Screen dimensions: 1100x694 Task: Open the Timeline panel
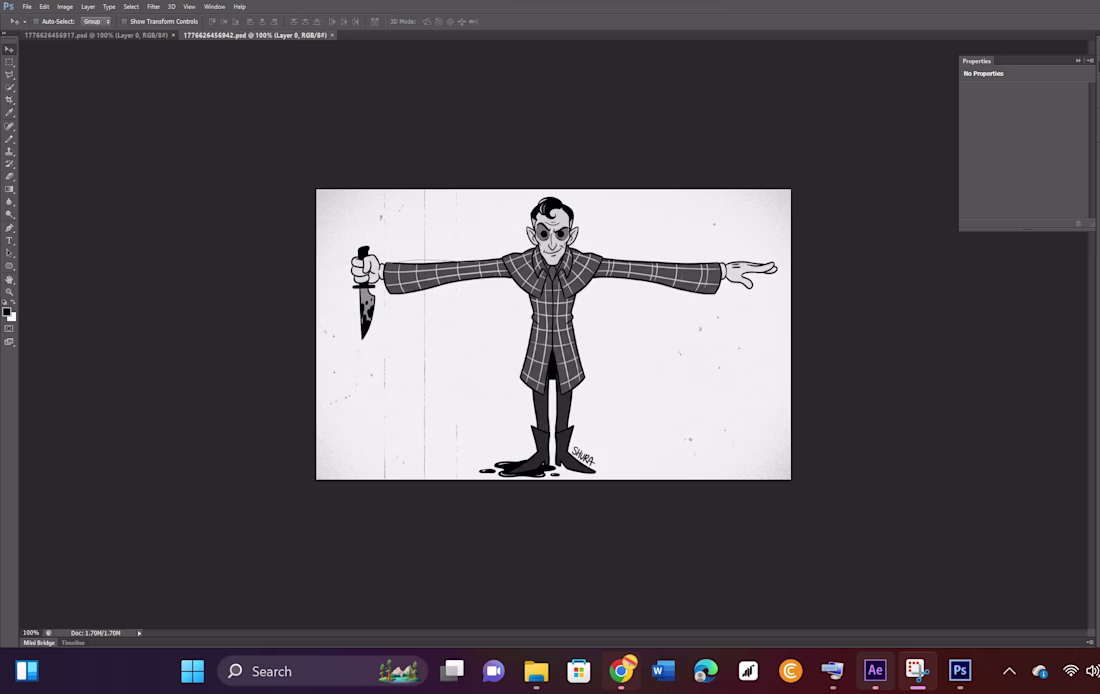pyautogui.click(x=73, y=642)
